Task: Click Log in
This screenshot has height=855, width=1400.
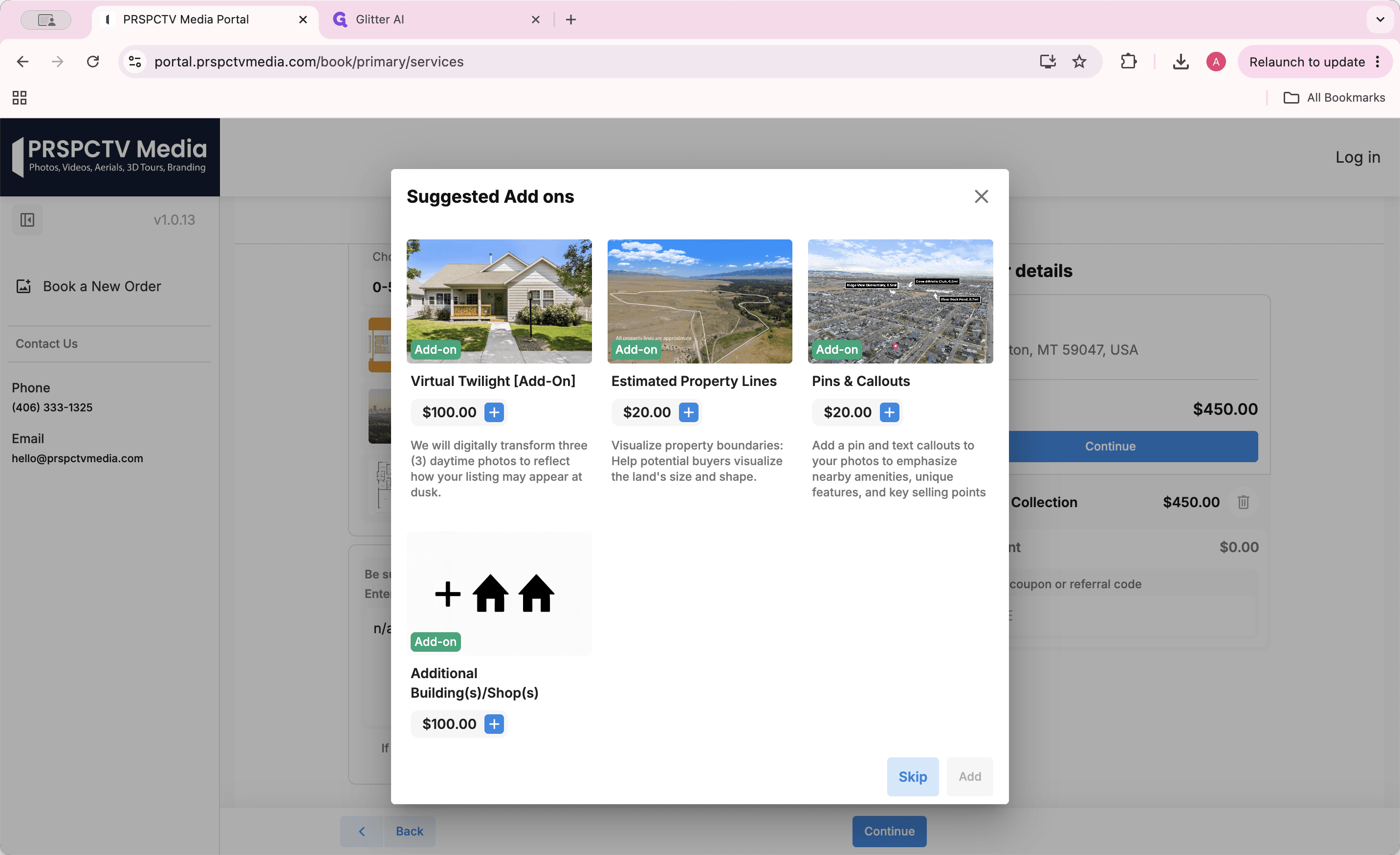Action: pyautogui.click(x=1357, y=157)
